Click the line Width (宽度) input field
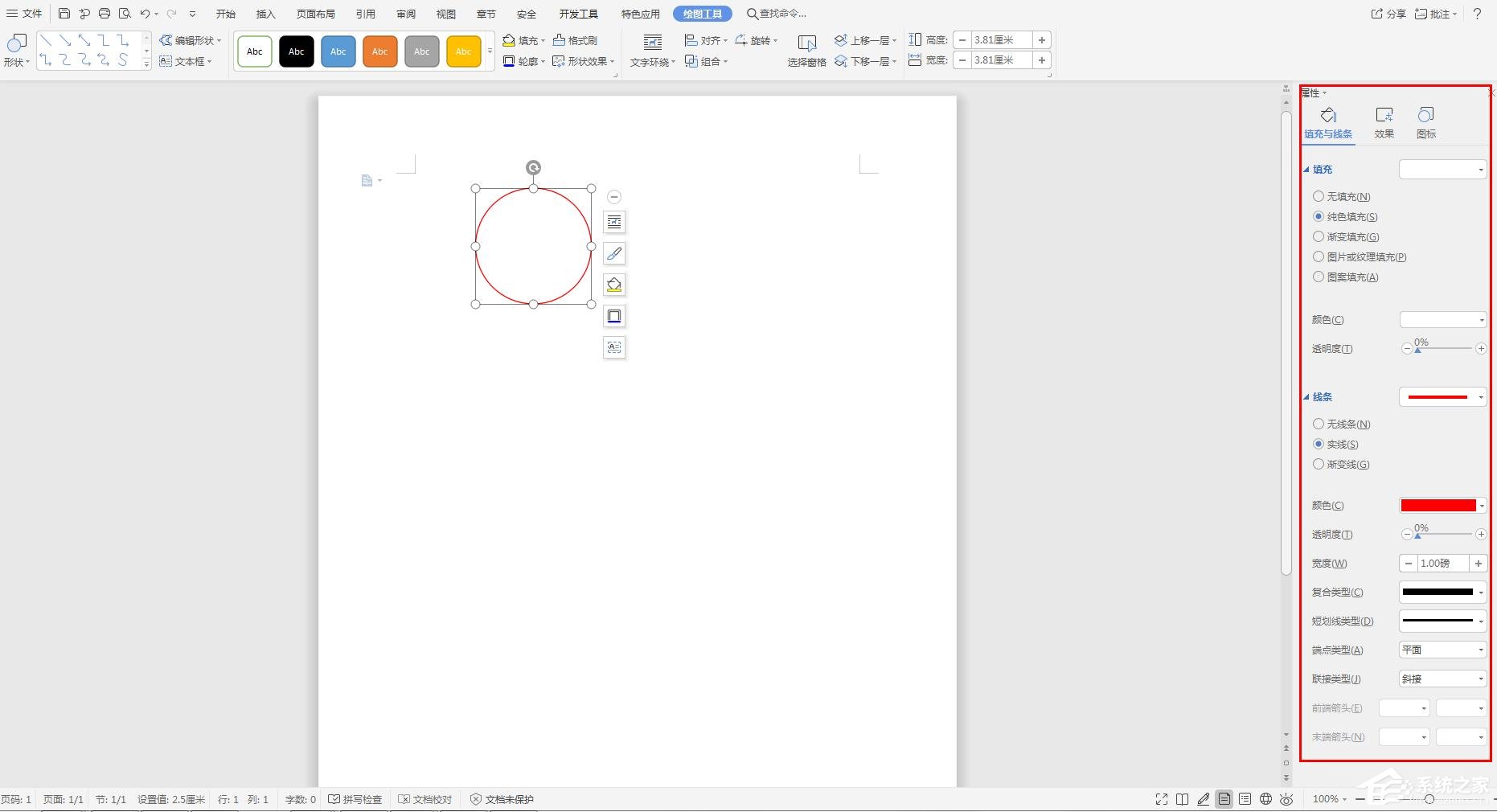 (x=1442, y=564)
